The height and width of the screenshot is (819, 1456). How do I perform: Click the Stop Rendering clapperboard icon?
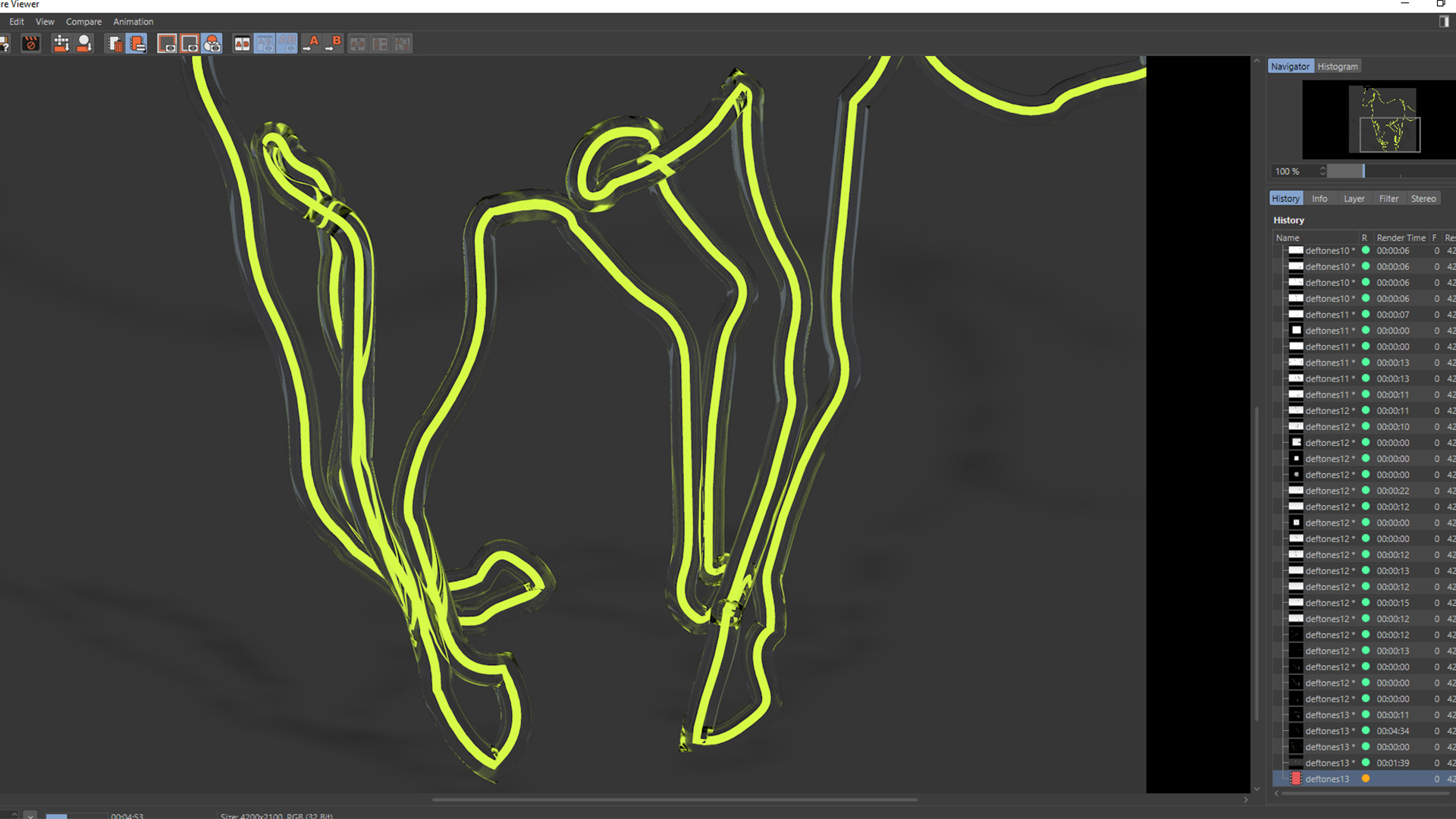tap(31, 44)
